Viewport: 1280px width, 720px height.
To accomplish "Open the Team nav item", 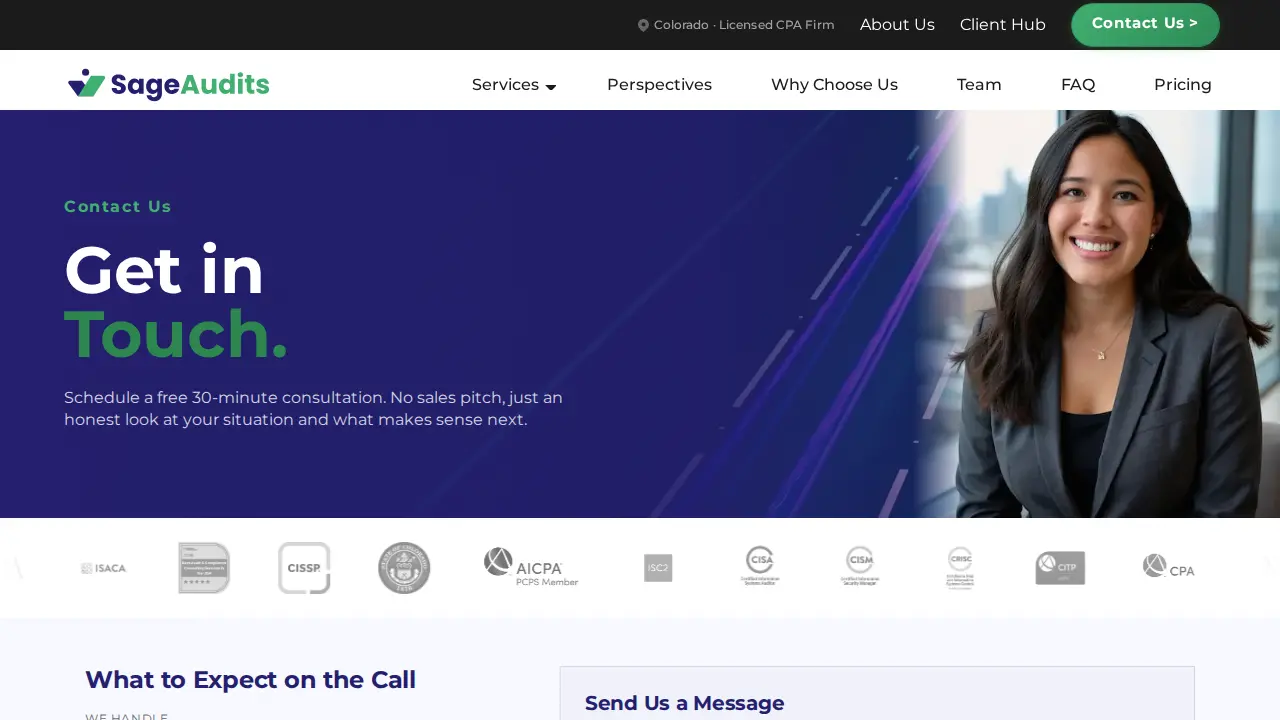I will (979, 85).
